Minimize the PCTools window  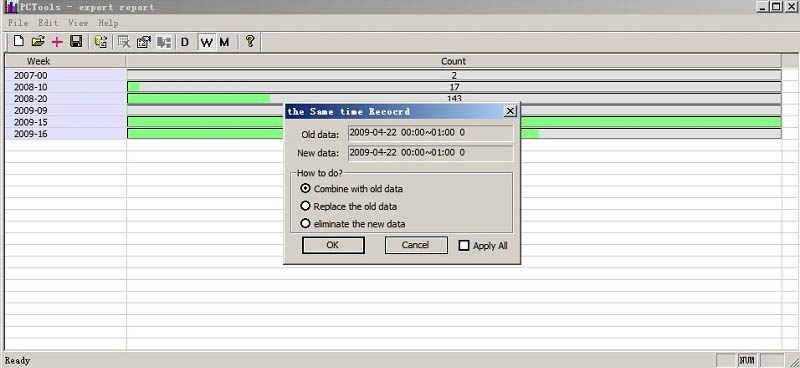click(x=763, y=7)
